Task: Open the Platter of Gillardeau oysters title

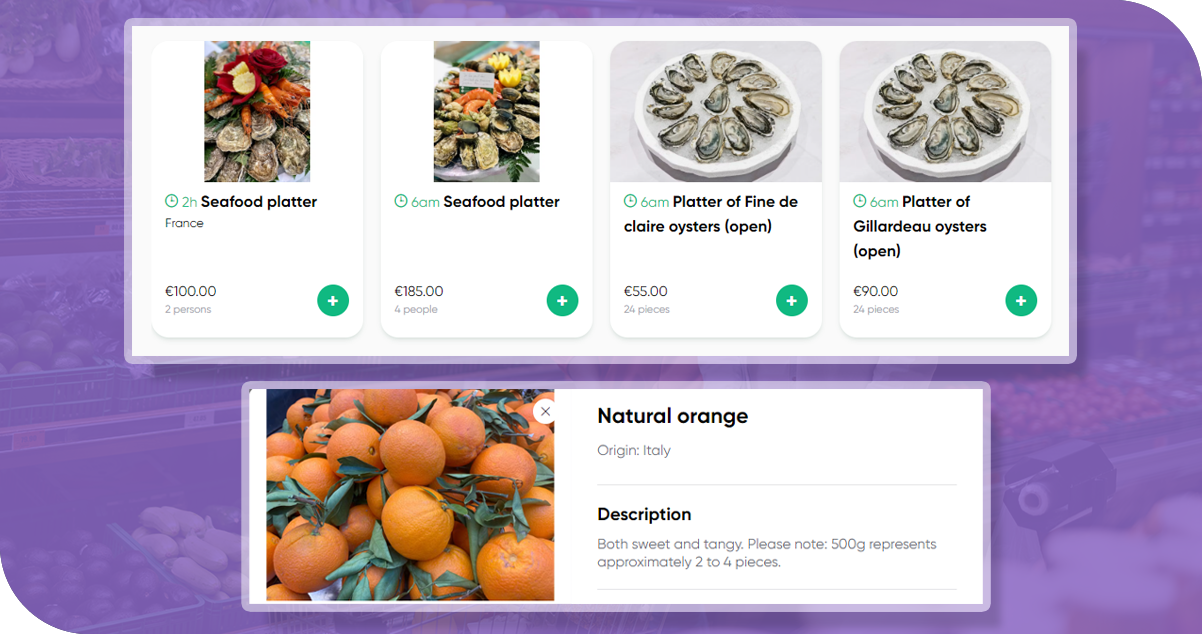Action: [x=920, y=226]
